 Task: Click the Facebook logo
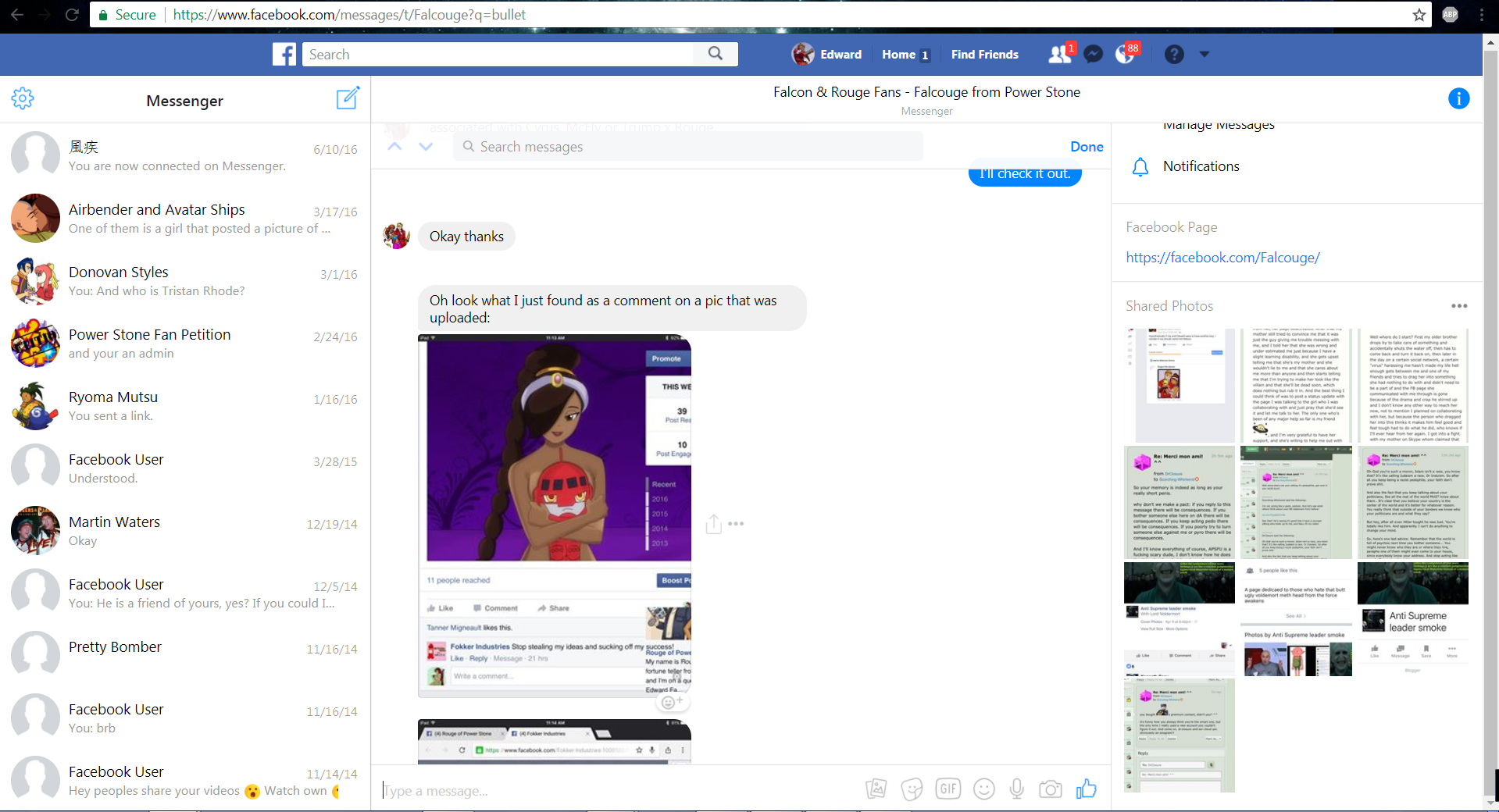click(284, 54)
